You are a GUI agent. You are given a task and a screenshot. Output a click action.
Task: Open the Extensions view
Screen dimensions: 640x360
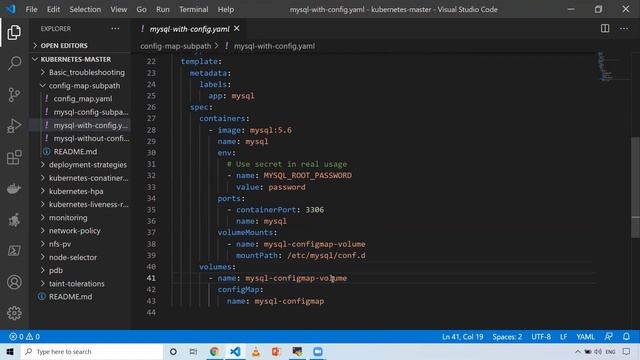(x=14, y=157)
